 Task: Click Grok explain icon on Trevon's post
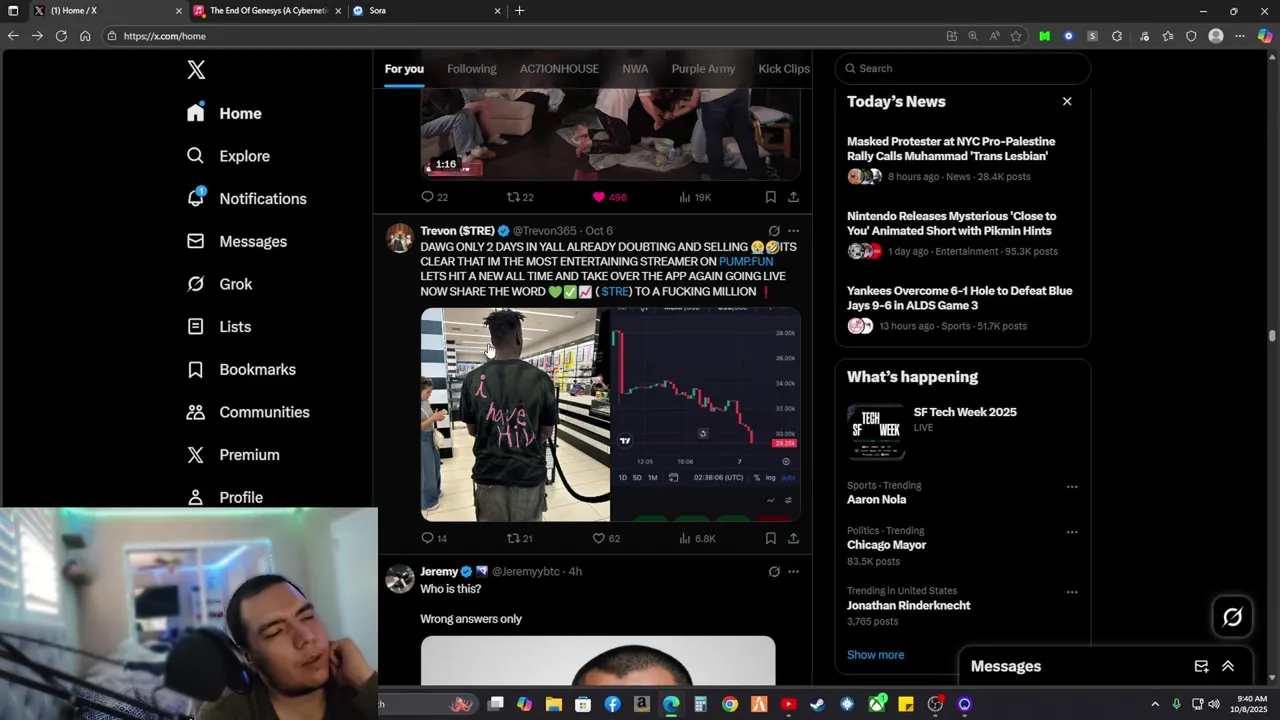[774, 231]
